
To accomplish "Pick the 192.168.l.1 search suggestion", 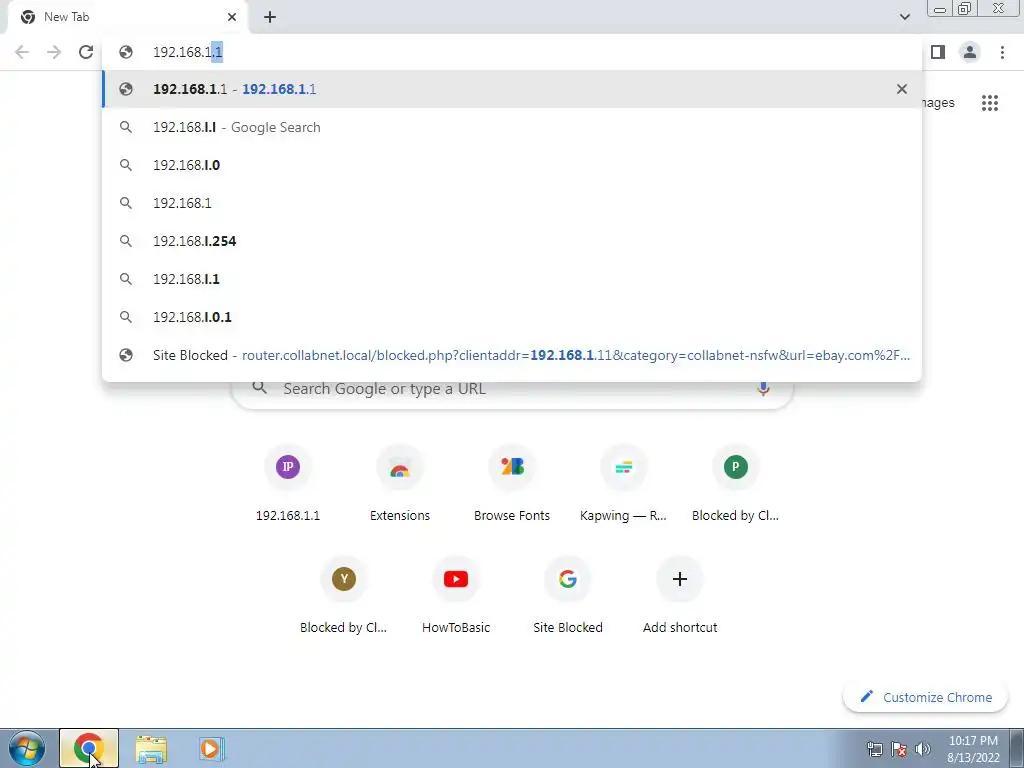I will 512,279.
